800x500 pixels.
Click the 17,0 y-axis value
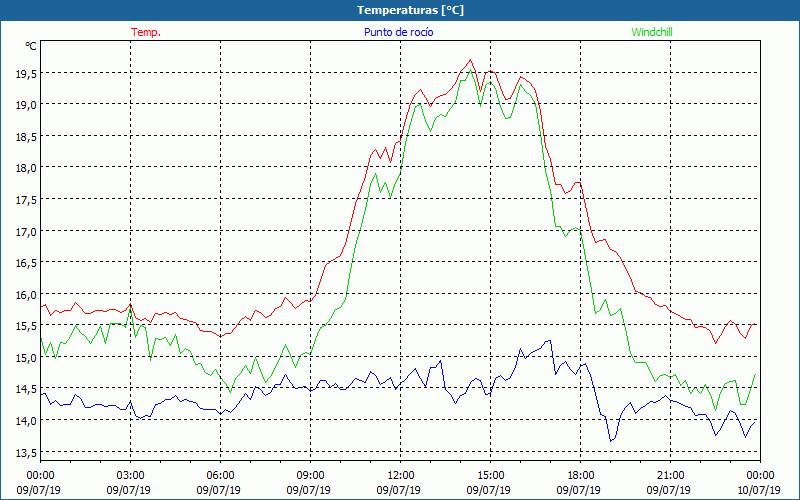(x=26, y=232)
